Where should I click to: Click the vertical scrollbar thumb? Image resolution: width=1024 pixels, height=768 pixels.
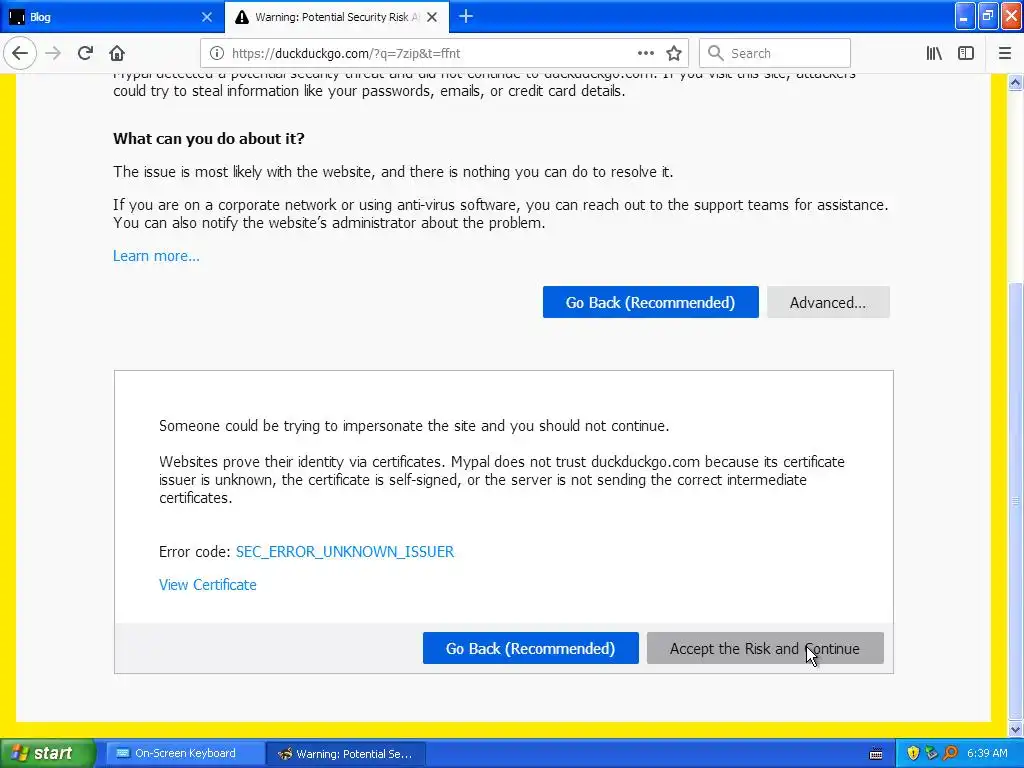pos(1016,500)
